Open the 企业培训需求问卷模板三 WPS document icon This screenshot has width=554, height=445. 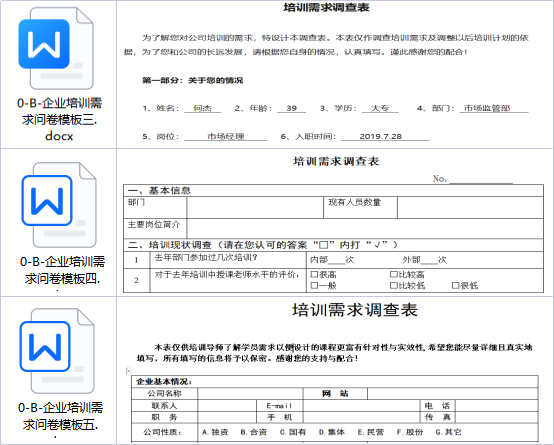(56, 48)
